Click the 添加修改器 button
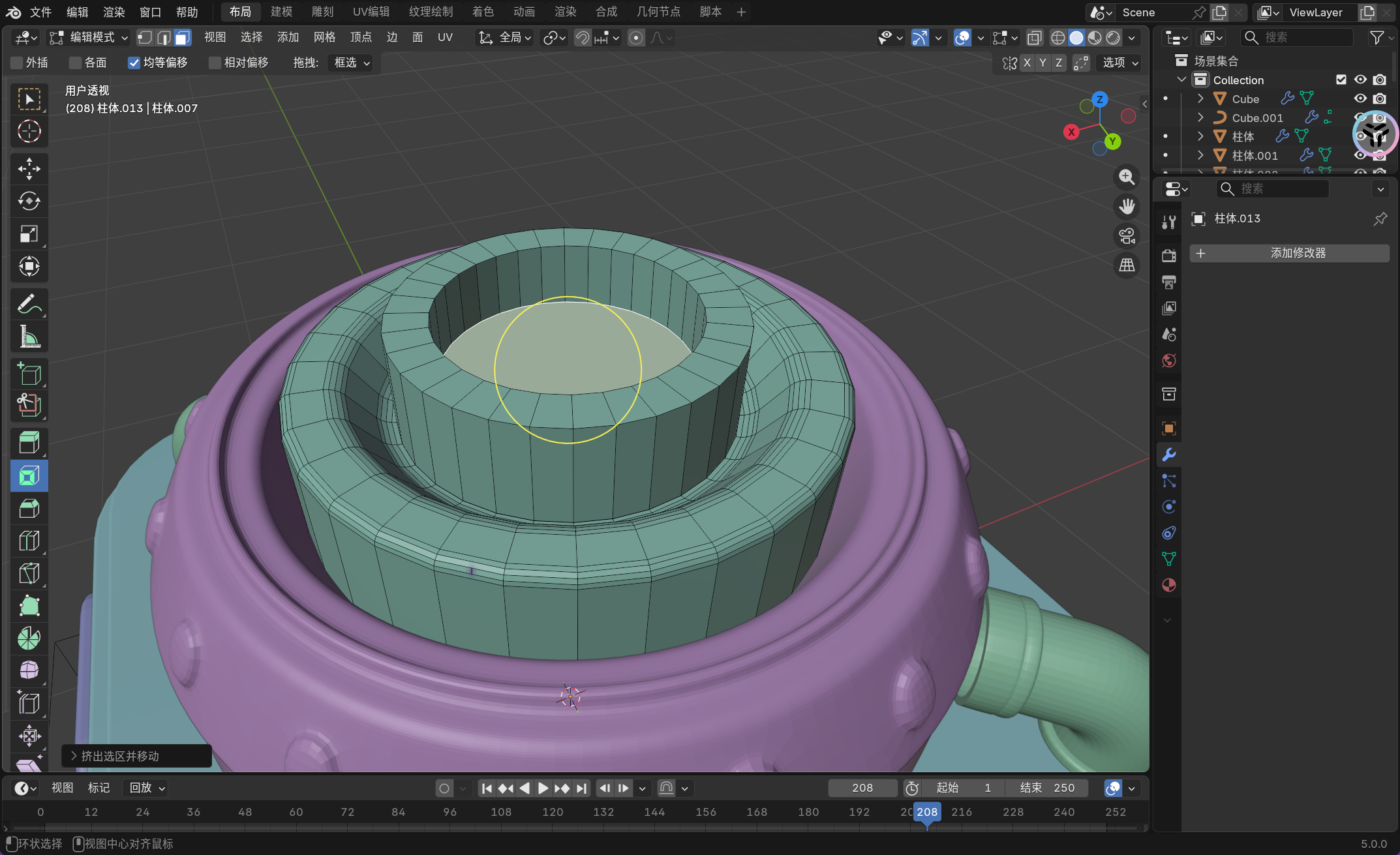The height and width of the screenshot is (855, 1400). [1289, 253]
